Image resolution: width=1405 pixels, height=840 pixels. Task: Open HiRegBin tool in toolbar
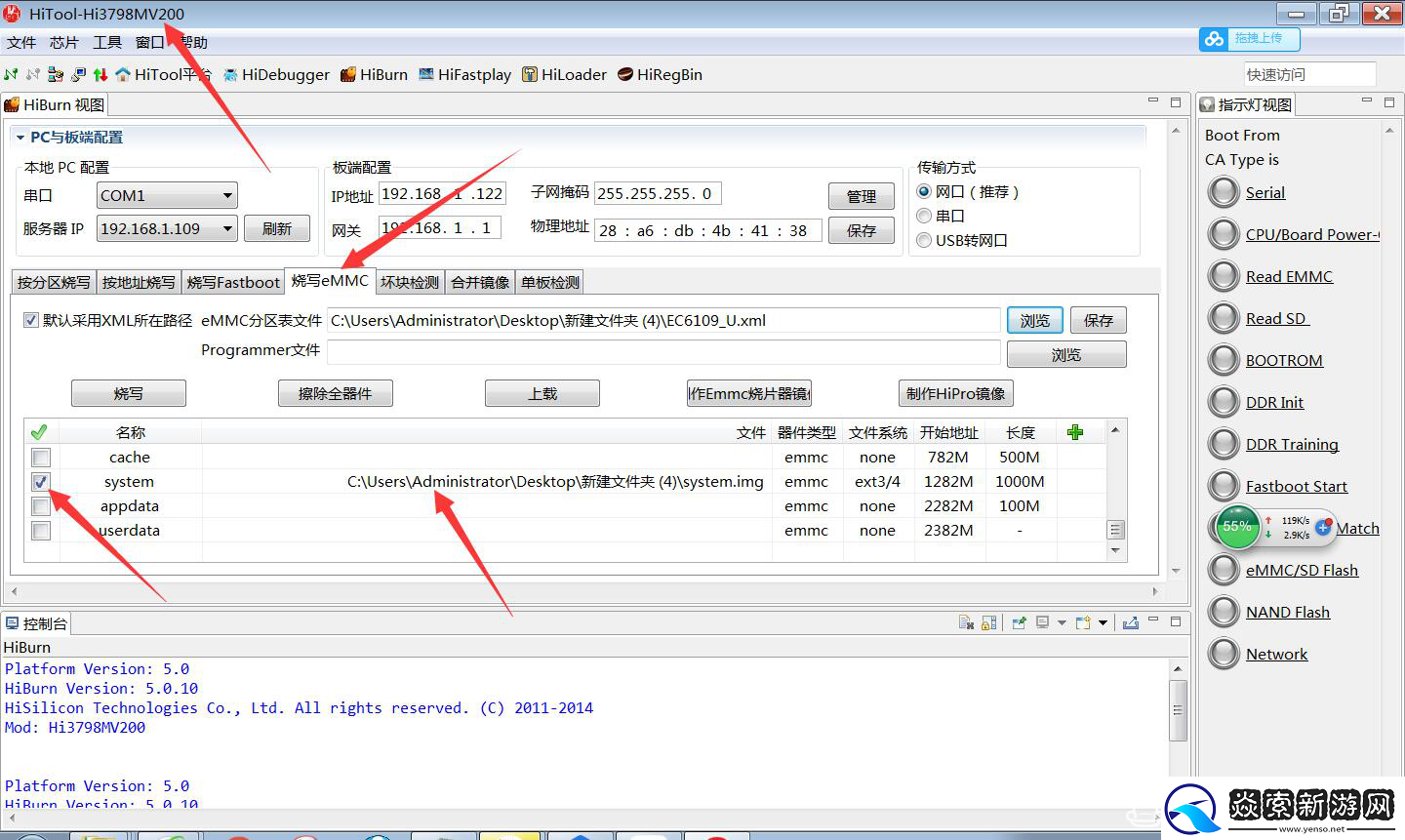pyautogui.click(x=660, y=74)
